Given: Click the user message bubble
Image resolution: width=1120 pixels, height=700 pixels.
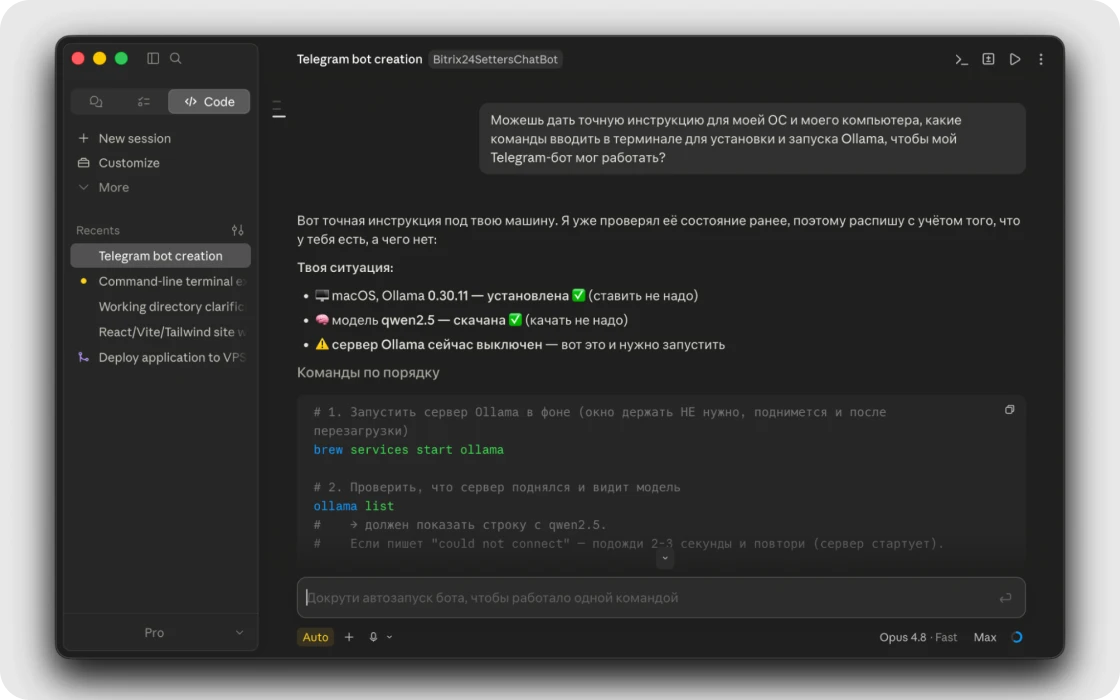Looking at the screenshot, I should pos(752,139).
